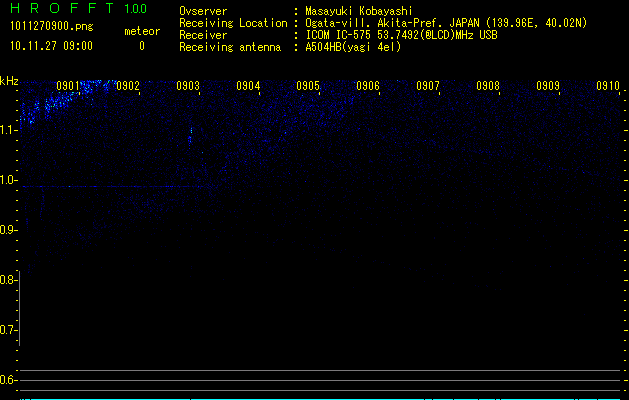Image resolution: width=629 pixels, height=400 pixels.
Task: Select the filename 1011270900.png
Action: [52, 26]
